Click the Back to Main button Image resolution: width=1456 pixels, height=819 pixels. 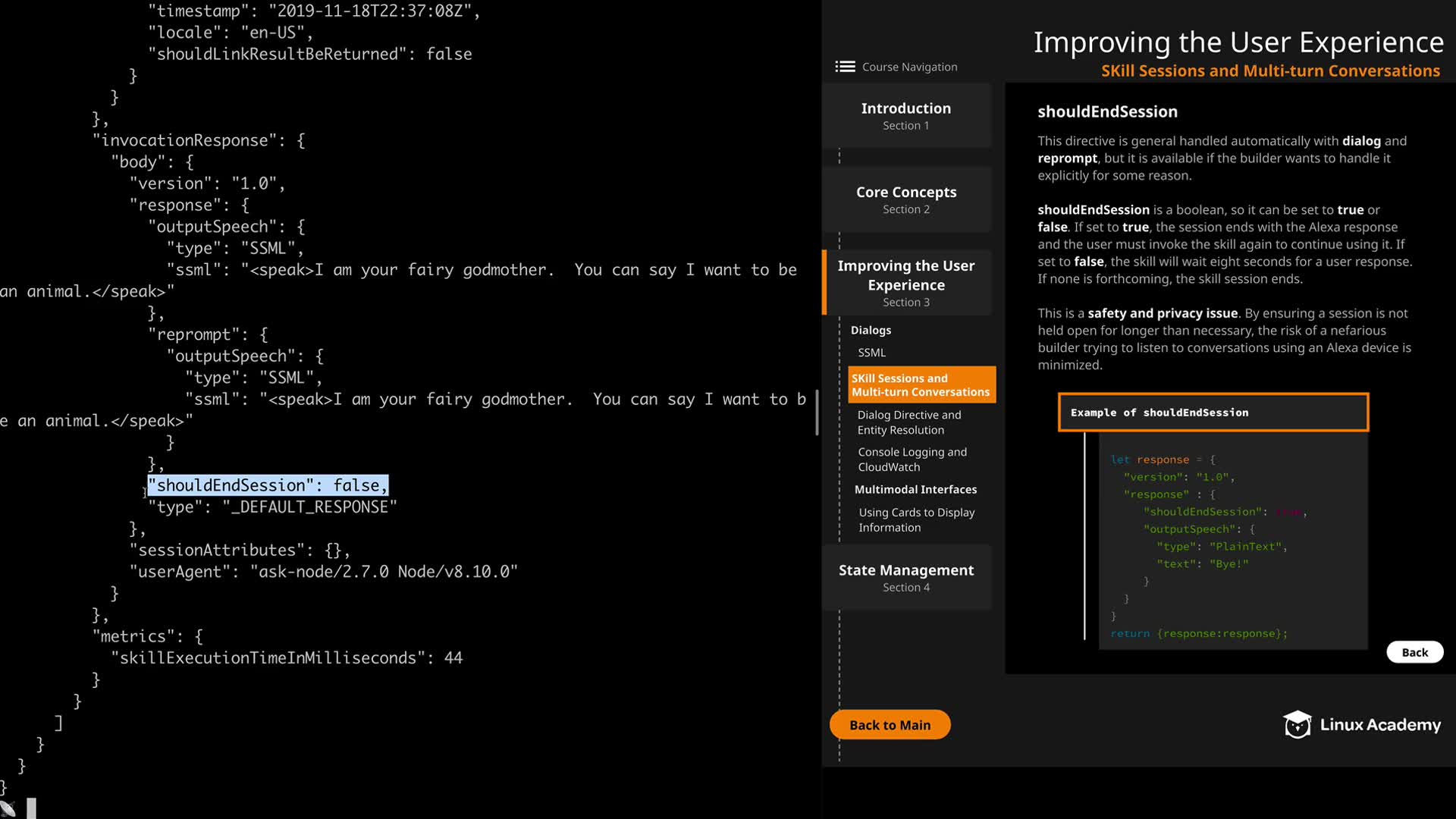(x=890, y=725)
